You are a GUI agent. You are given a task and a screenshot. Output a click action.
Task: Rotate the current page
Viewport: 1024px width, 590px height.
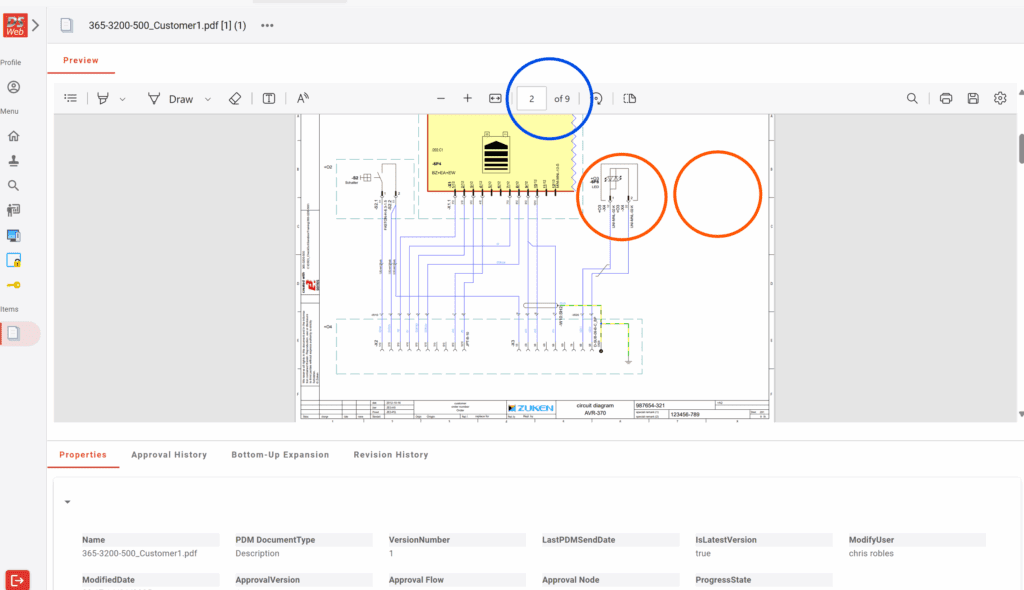(595, 98)
